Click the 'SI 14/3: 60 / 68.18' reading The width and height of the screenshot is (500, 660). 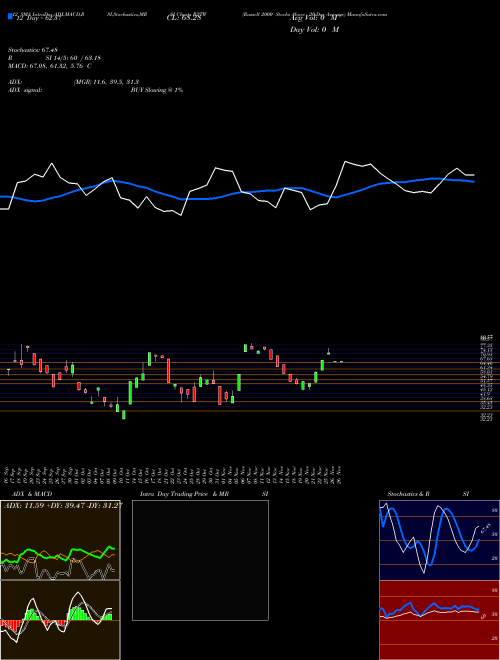click(x=73, y=58)
